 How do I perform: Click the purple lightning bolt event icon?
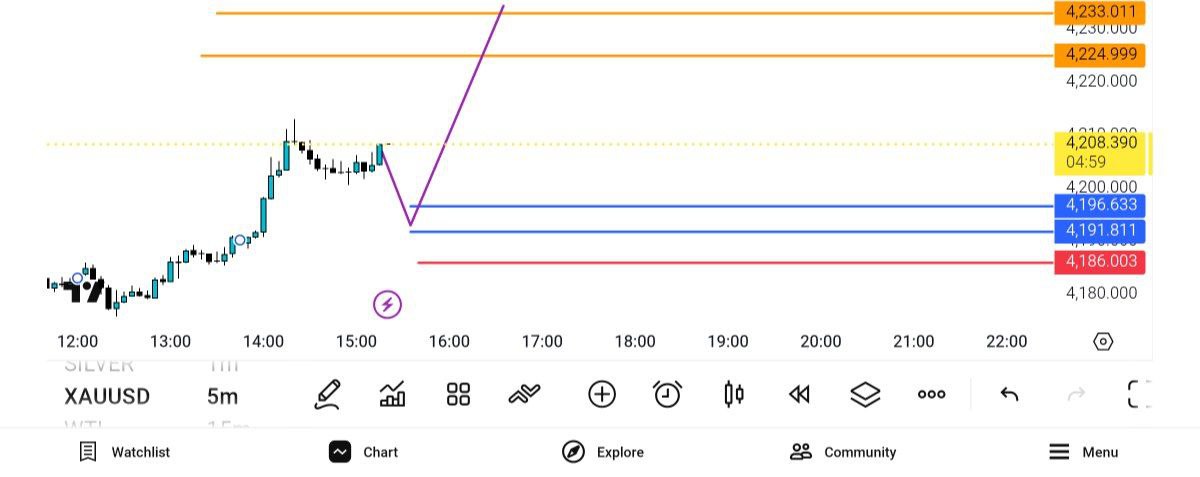click(387, 304)
